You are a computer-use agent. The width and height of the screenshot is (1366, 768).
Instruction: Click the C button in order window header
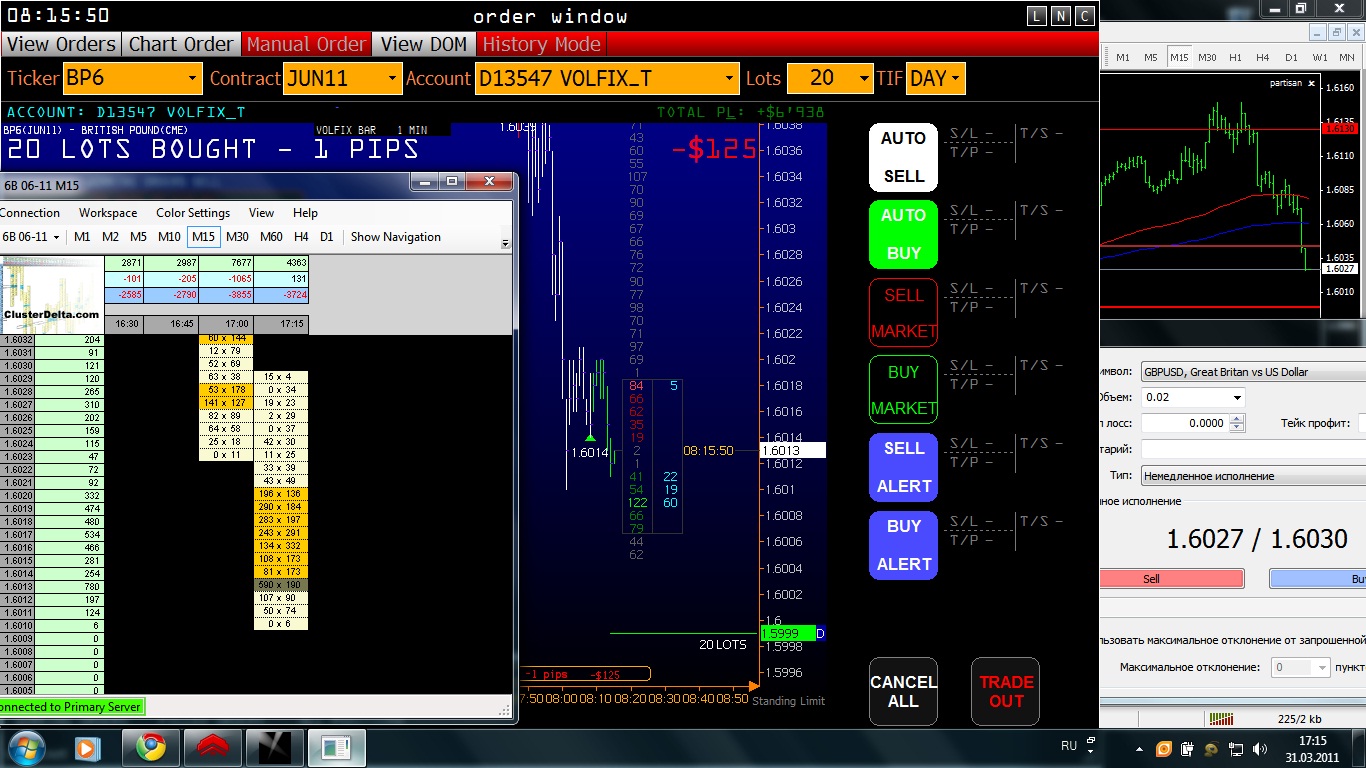(1085, 15)
